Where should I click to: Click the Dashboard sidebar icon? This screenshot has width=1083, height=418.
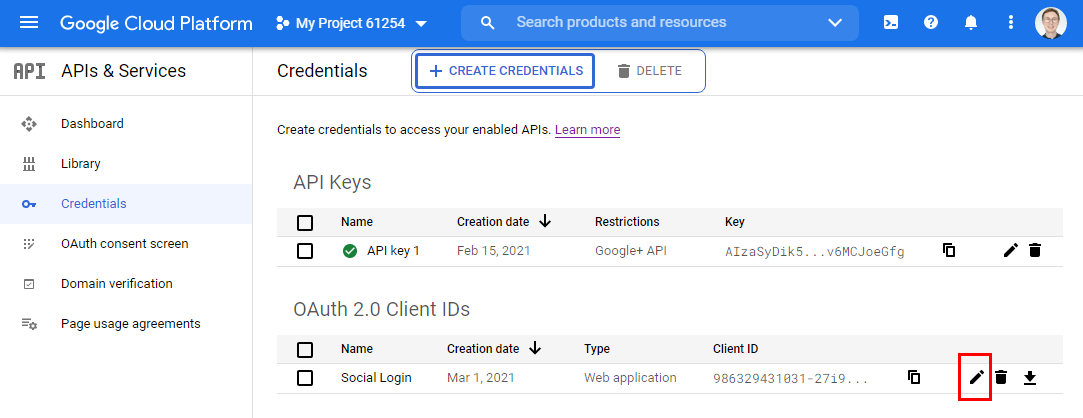click(29, 124)
